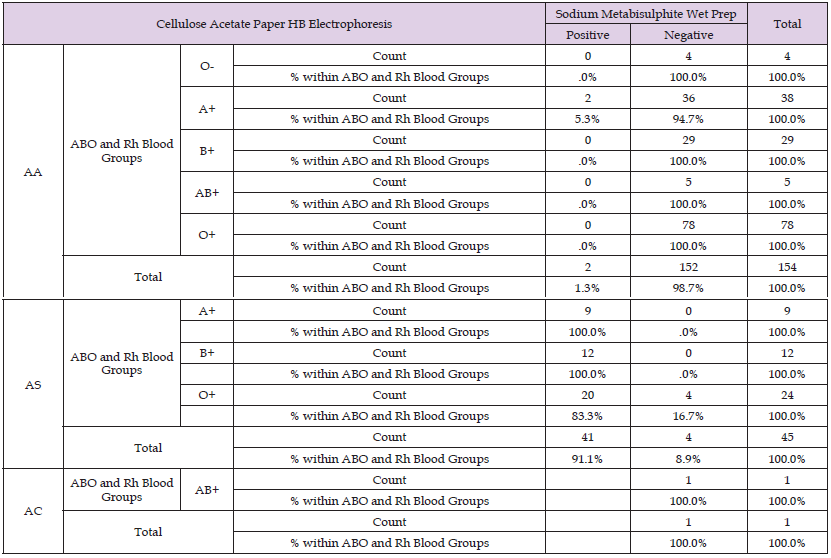The image size is (831, 558).
Task: Click the '41' Positive total count in AS
Action: click(587, 437)
